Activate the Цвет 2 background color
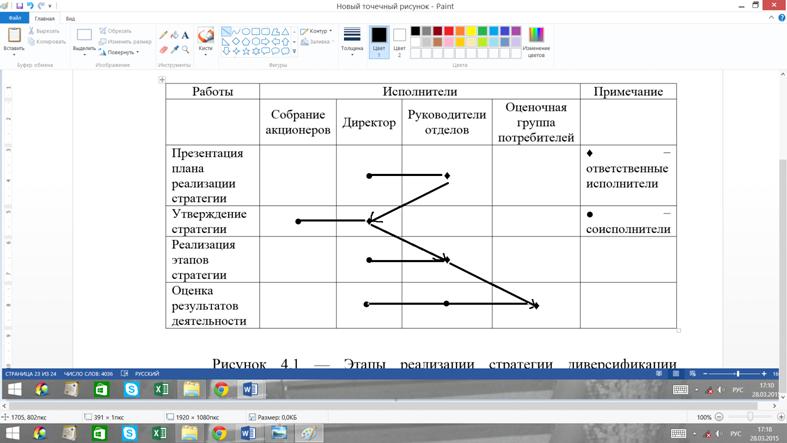The image size is (787, 443). click(399, 42)
